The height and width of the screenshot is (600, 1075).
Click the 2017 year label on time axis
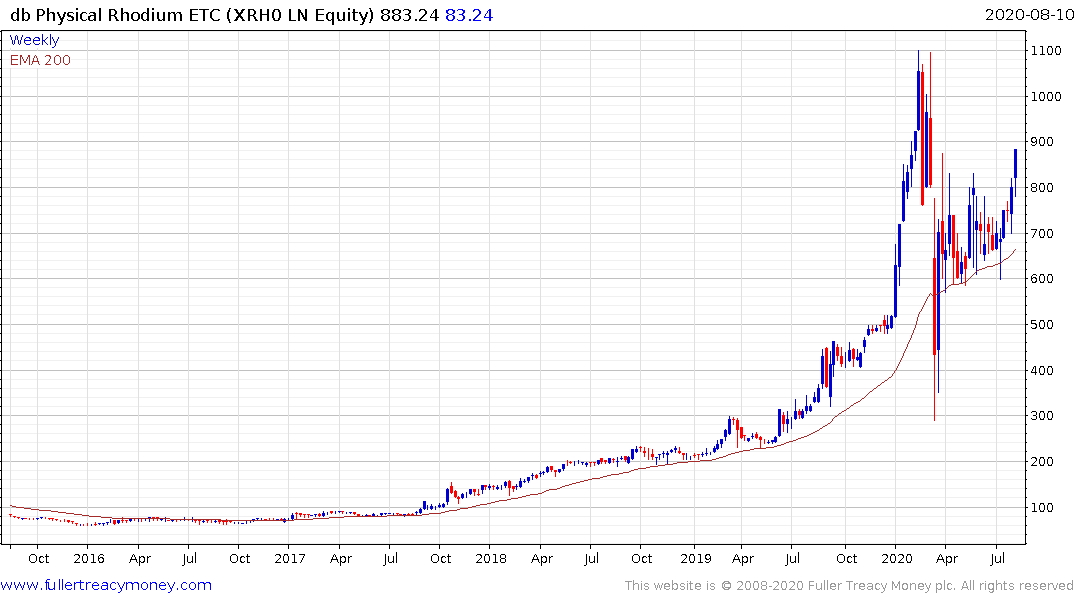point(290,559)
